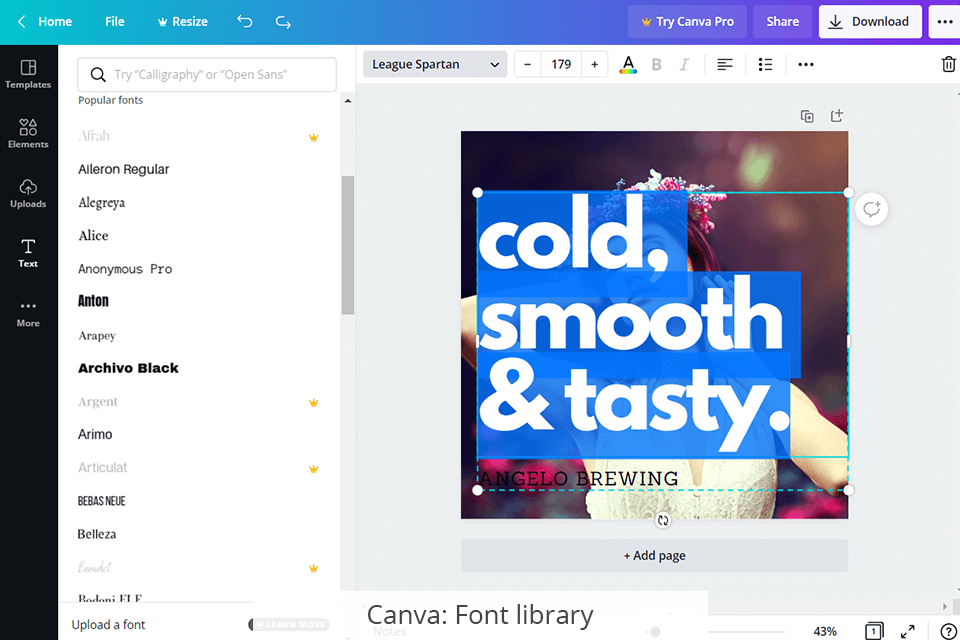Image resolution: width=960 pixels, height=640 pixels.
Task: Select the Anton font
Action: pos(93,301)
